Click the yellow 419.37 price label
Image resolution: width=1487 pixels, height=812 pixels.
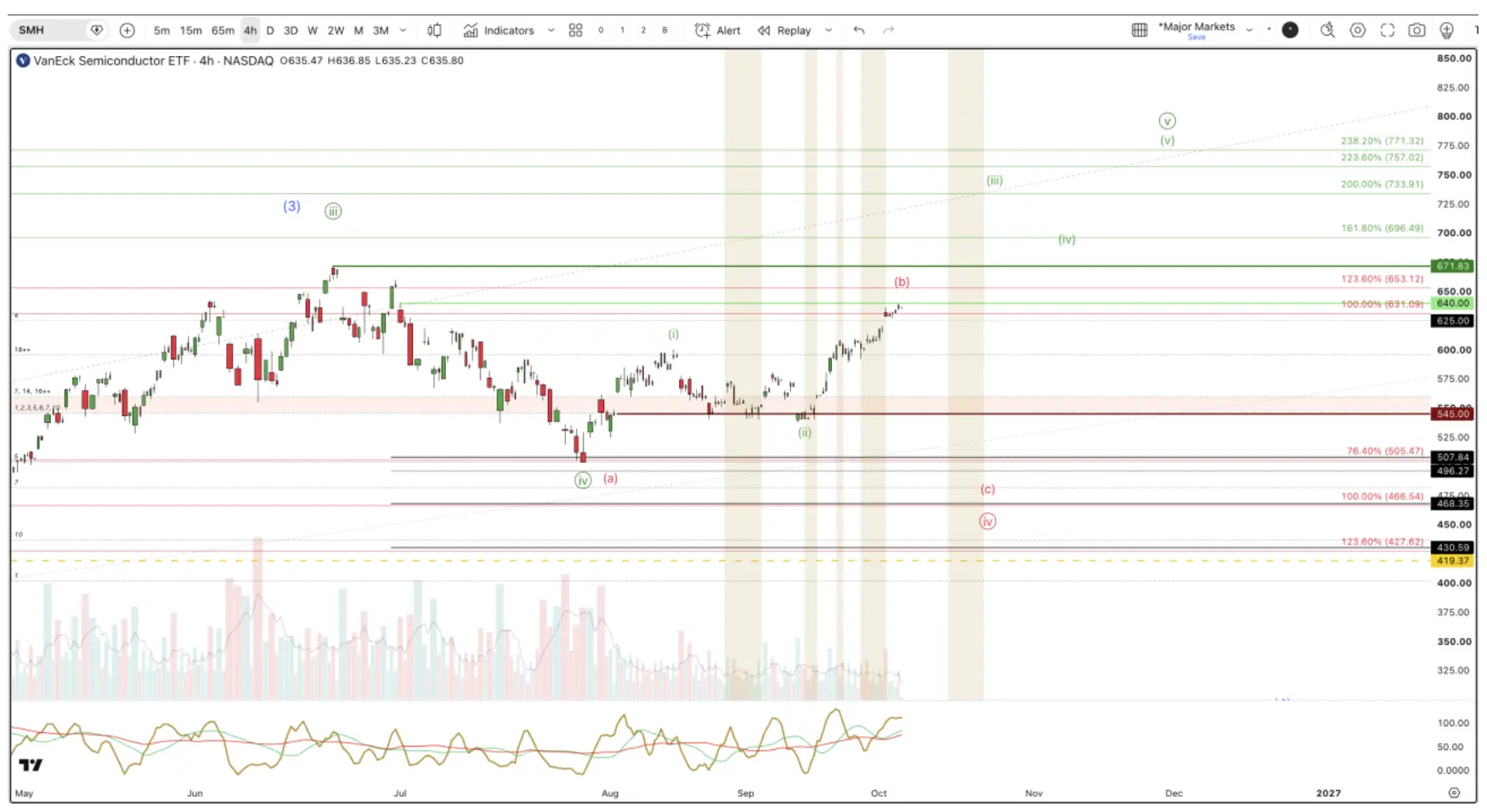click(x=1452, y=561)
